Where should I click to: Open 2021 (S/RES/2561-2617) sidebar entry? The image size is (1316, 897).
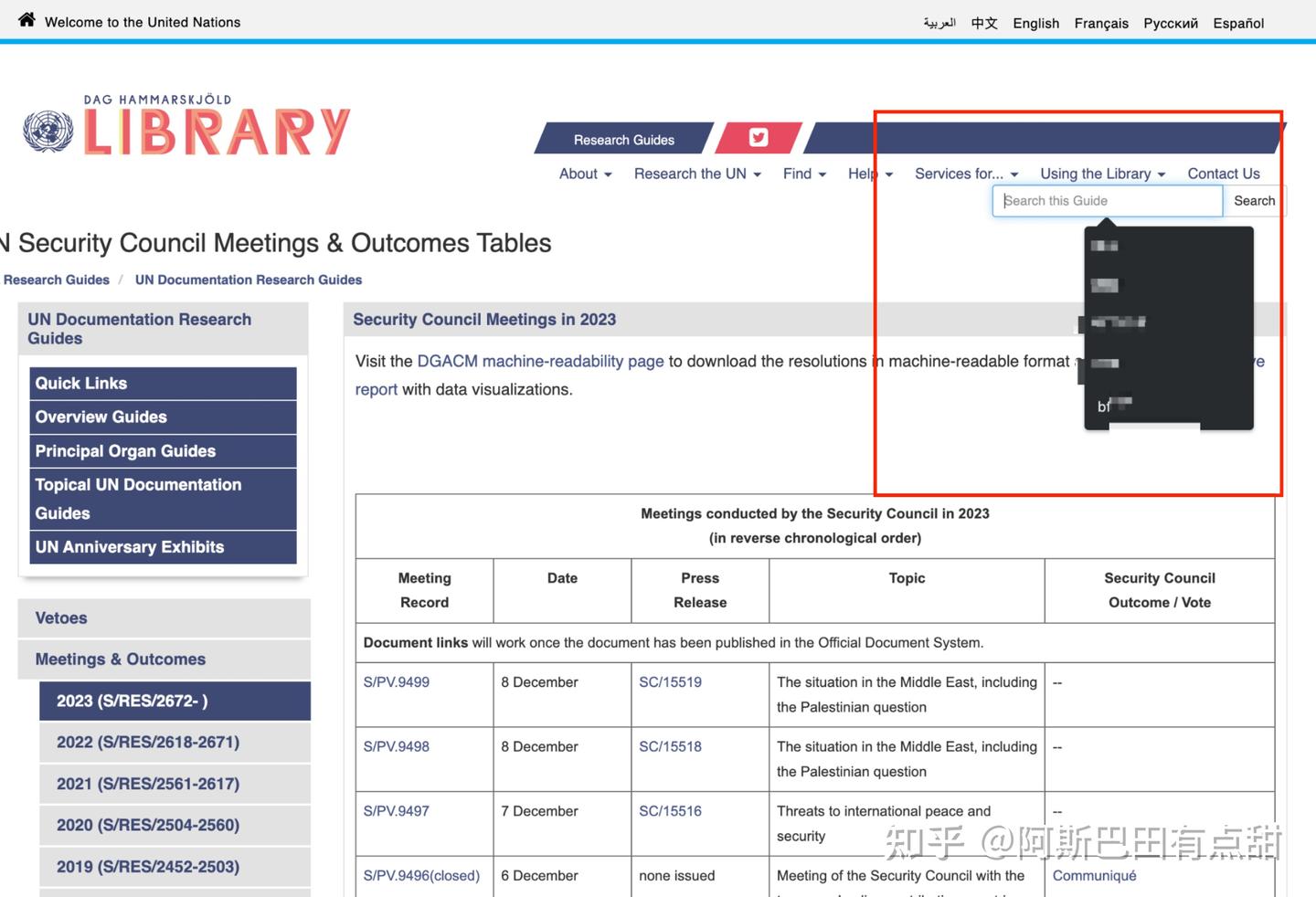coord(175,784)
